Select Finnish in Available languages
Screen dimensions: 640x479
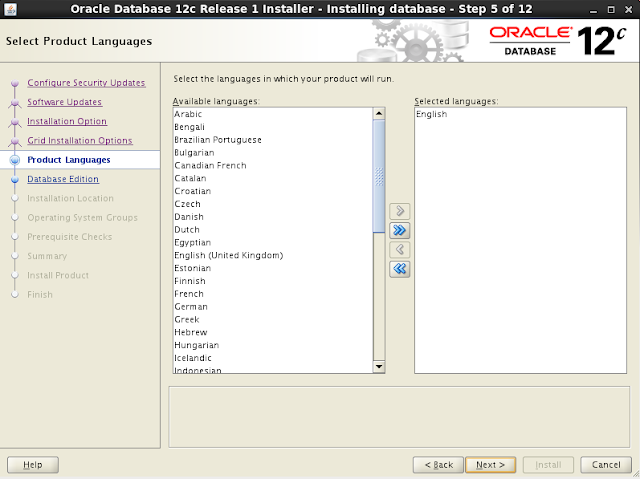point(273,281)
